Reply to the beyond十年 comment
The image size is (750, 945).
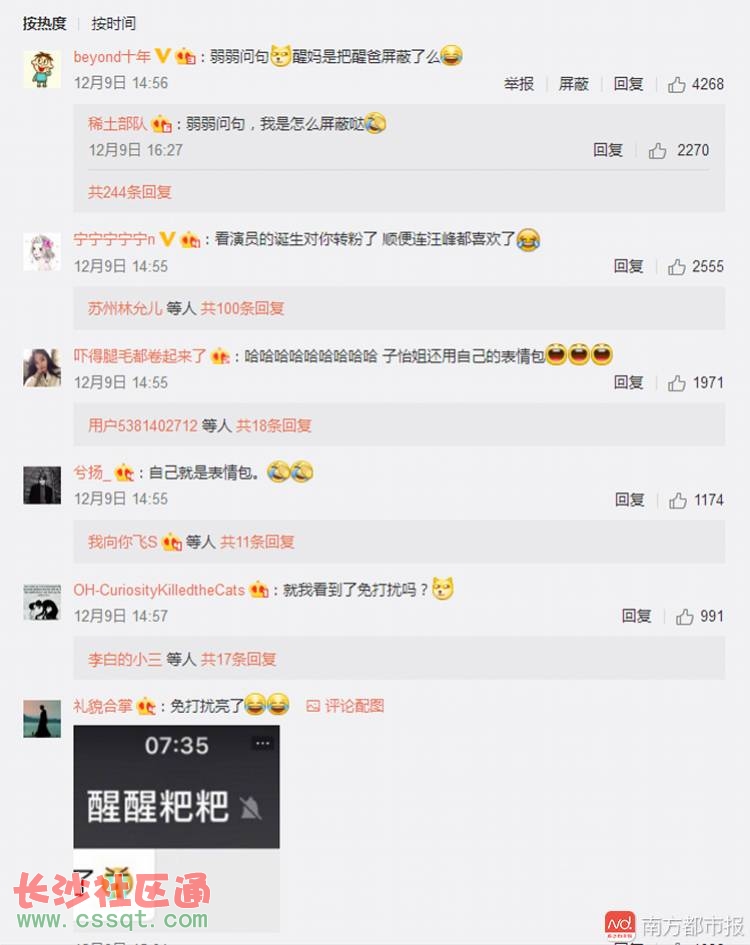coord(628,84)
